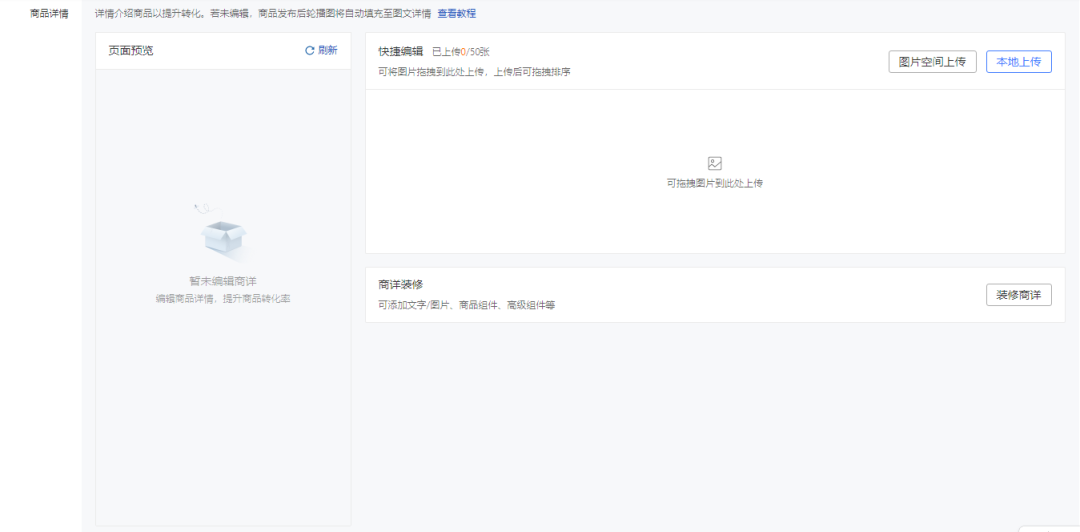
Task: Click the 刷新 text in preview header
Action: [328, 50]
